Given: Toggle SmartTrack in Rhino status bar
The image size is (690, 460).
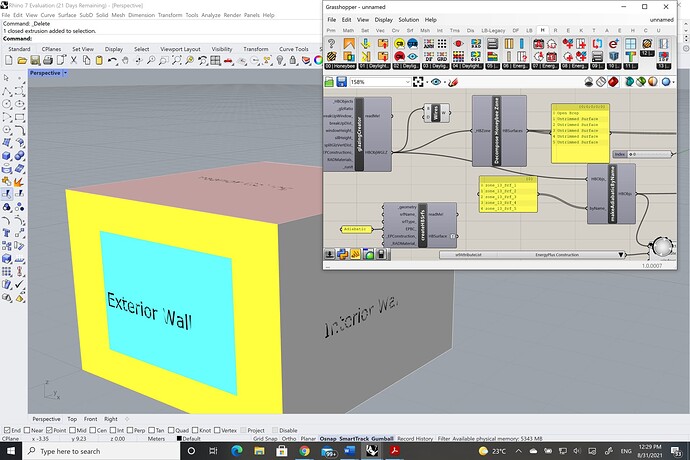Looking at the screenshot, I should click(354, 439).
